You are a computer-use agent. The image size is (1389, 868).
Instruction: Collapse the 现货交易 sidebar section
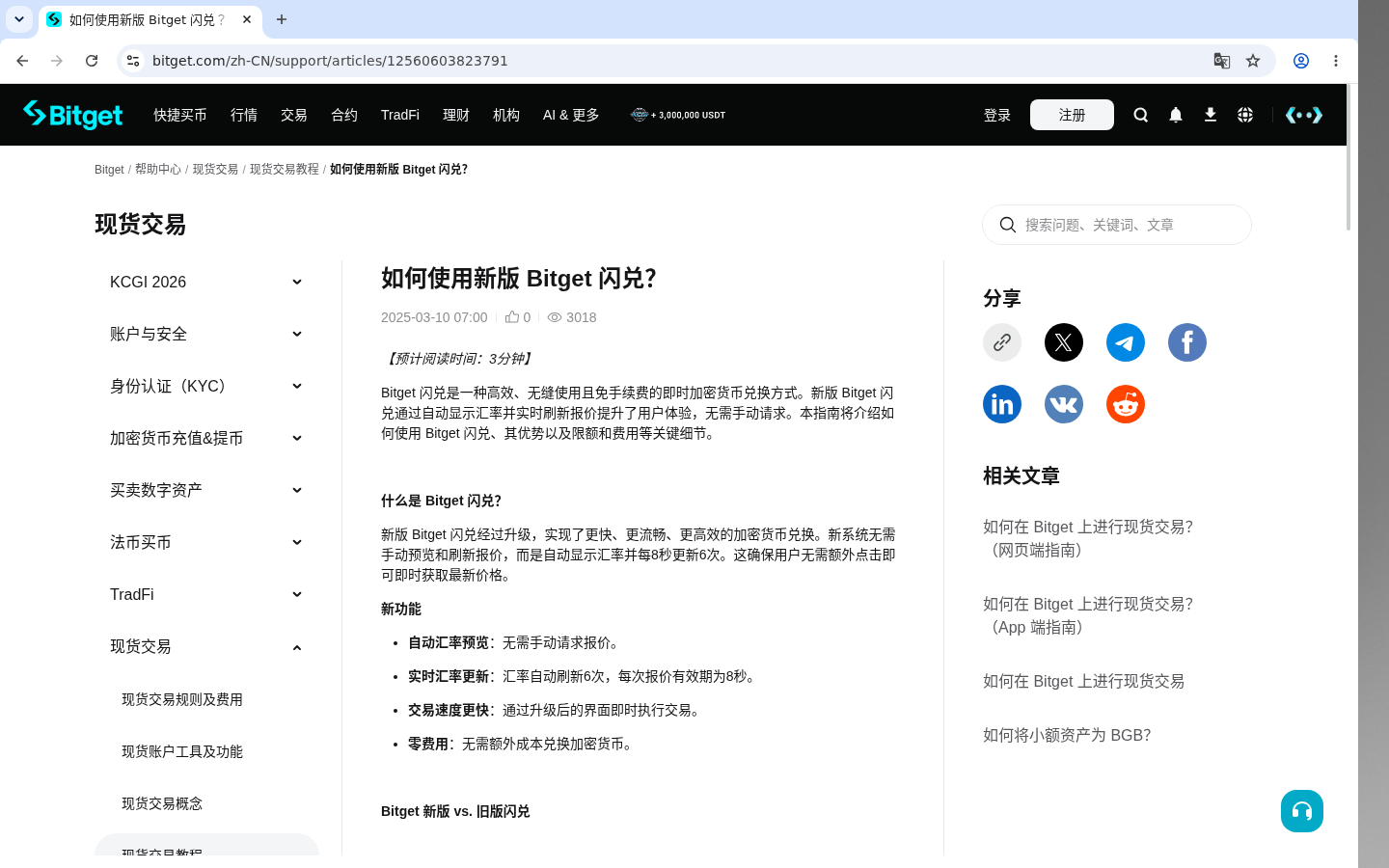click(x=206, y=646)
